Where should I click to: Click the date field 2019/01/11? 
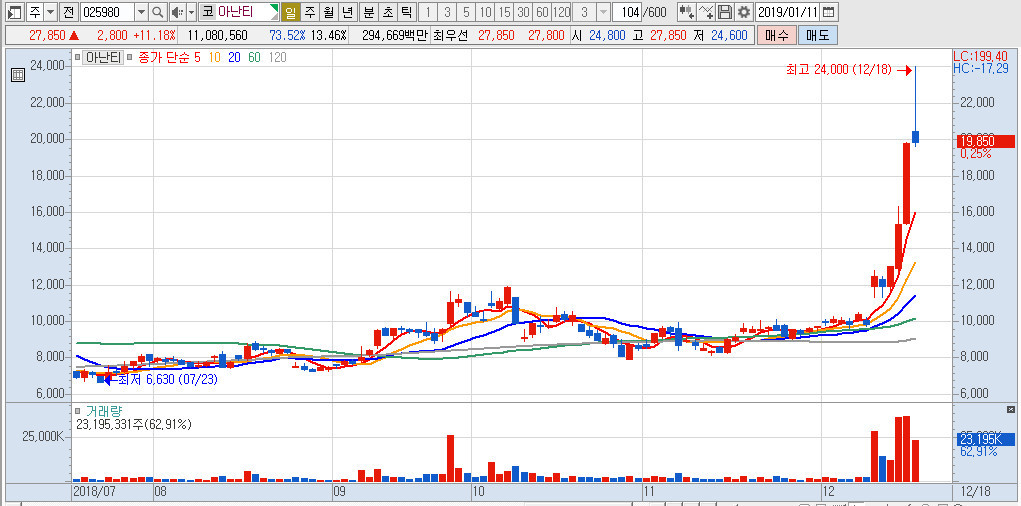(x=788, y=12)
